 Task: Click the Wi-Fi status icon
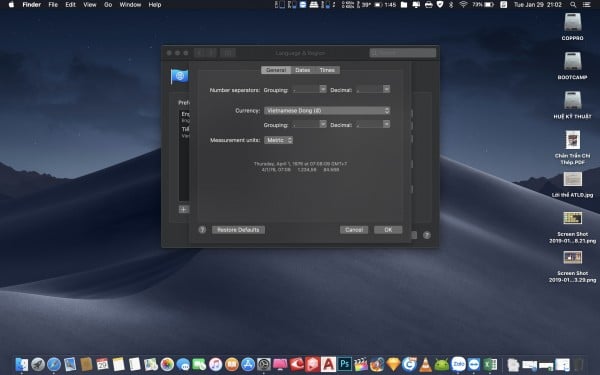pos(463,5)
